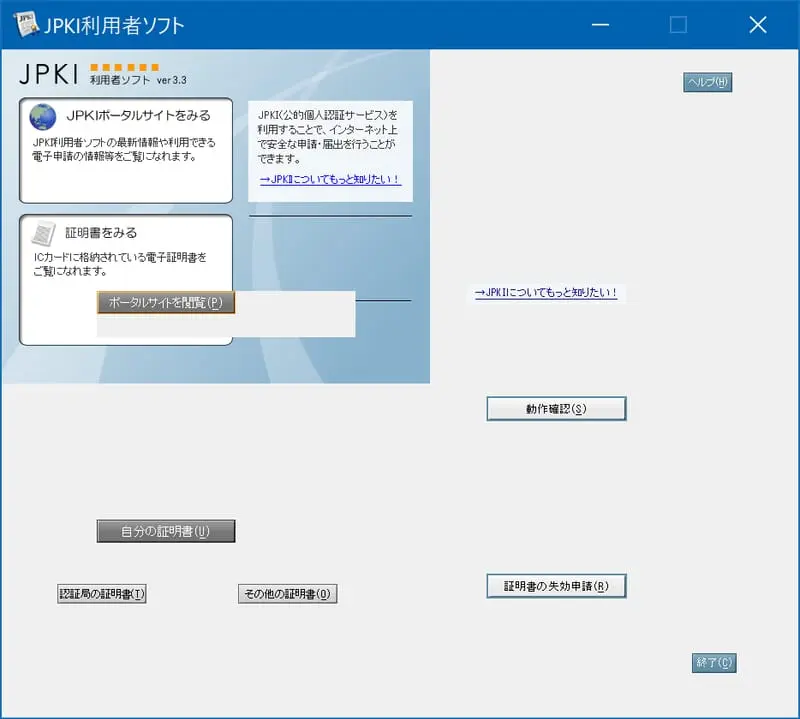Click the JPKI(公的個人認証サービス) description text
800x719 pixels.
coord(328,137)
